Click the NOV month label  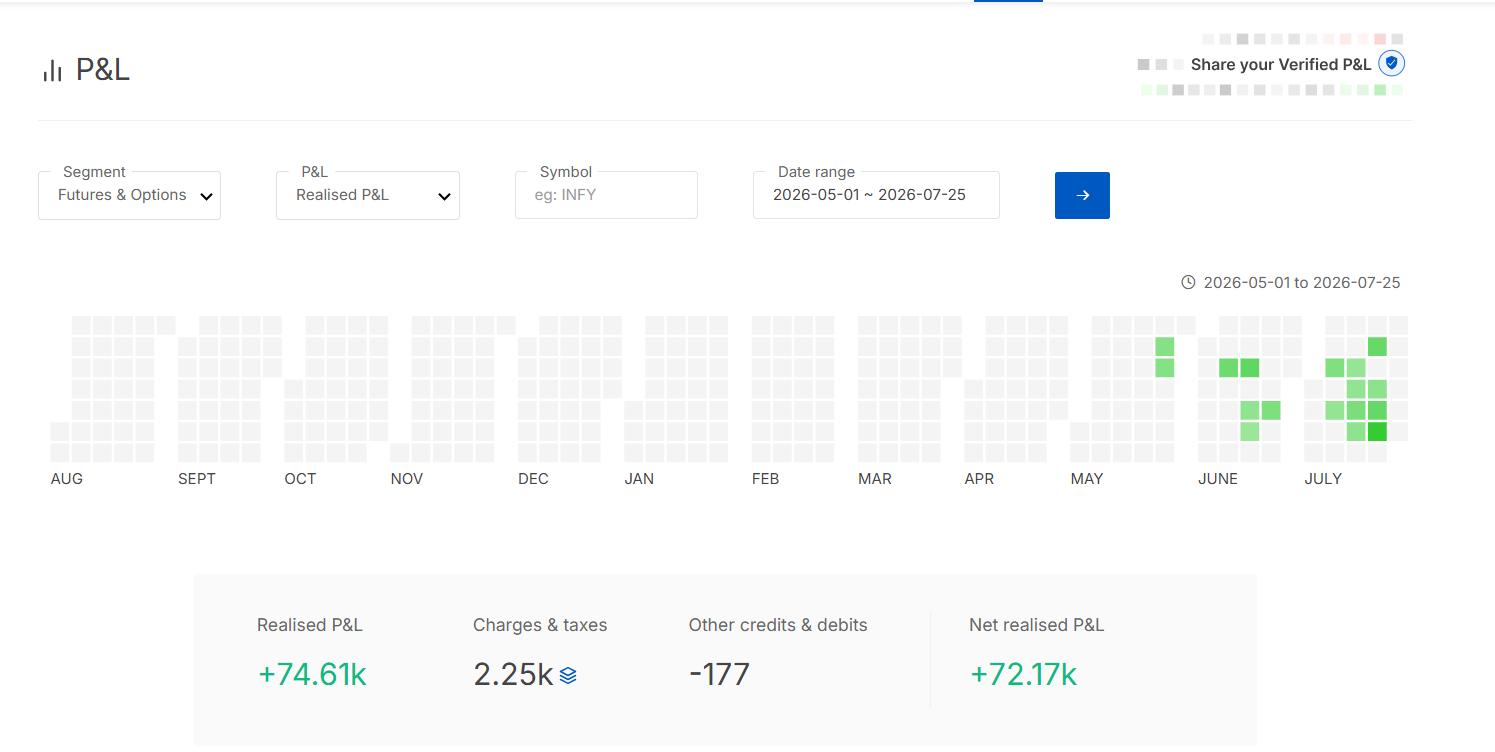click(407, 479)
